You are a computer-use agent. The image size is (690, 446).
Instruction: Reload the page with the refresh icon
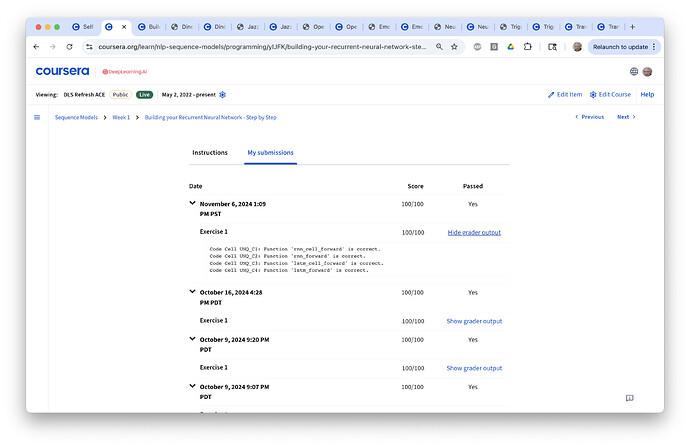coord(70,47)
